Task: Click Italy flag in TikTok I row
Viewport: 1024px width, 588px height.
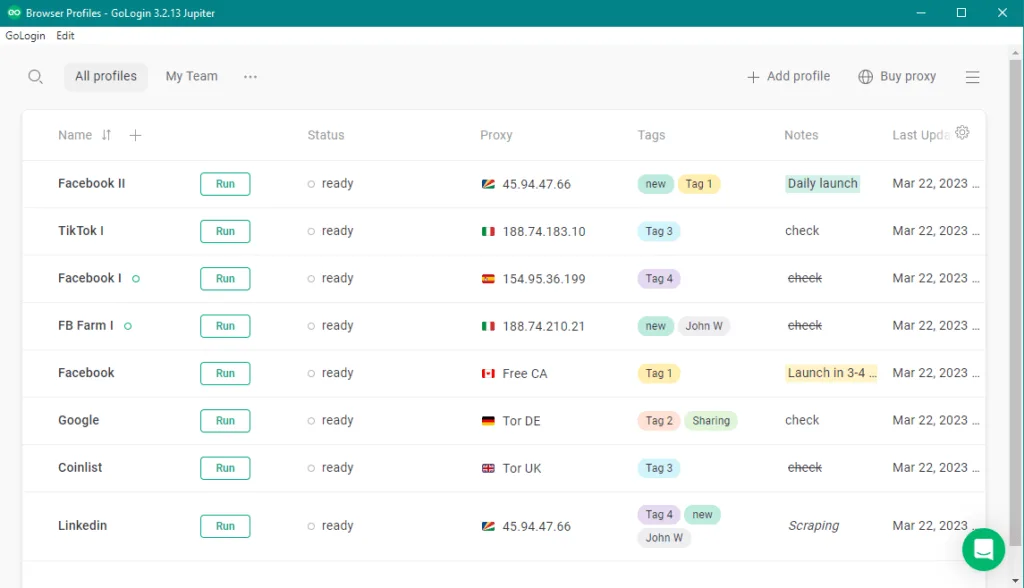Action: coord(488,231)
